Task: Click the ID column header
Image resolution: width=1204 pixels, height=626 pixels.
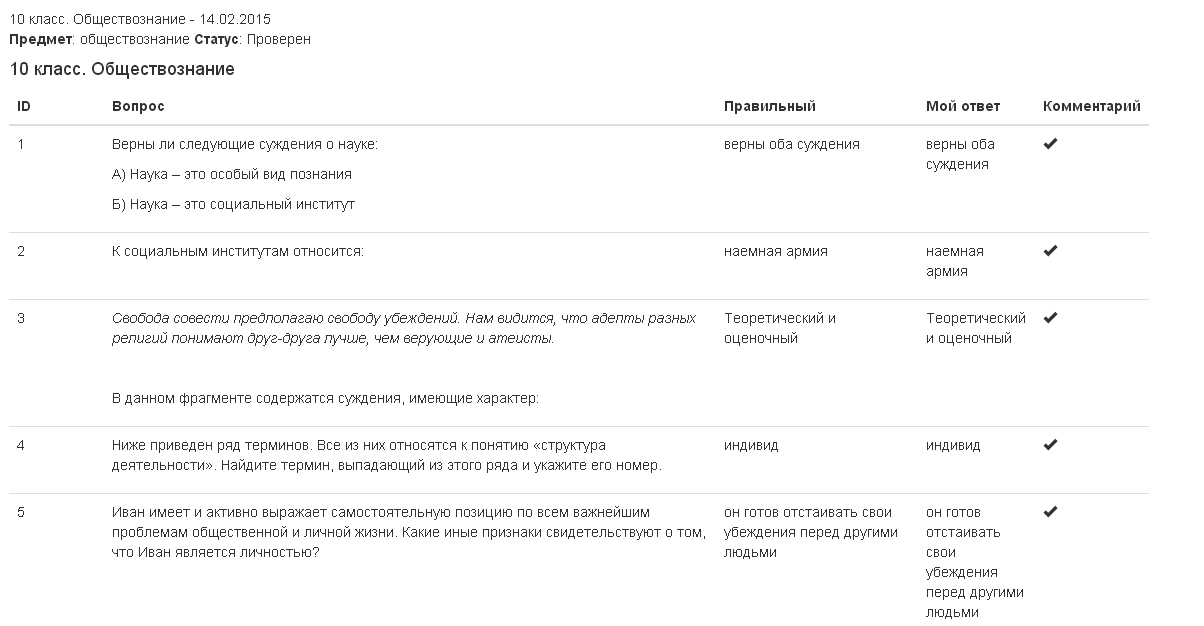Action: pyautogui.click(x=24, y=106)
